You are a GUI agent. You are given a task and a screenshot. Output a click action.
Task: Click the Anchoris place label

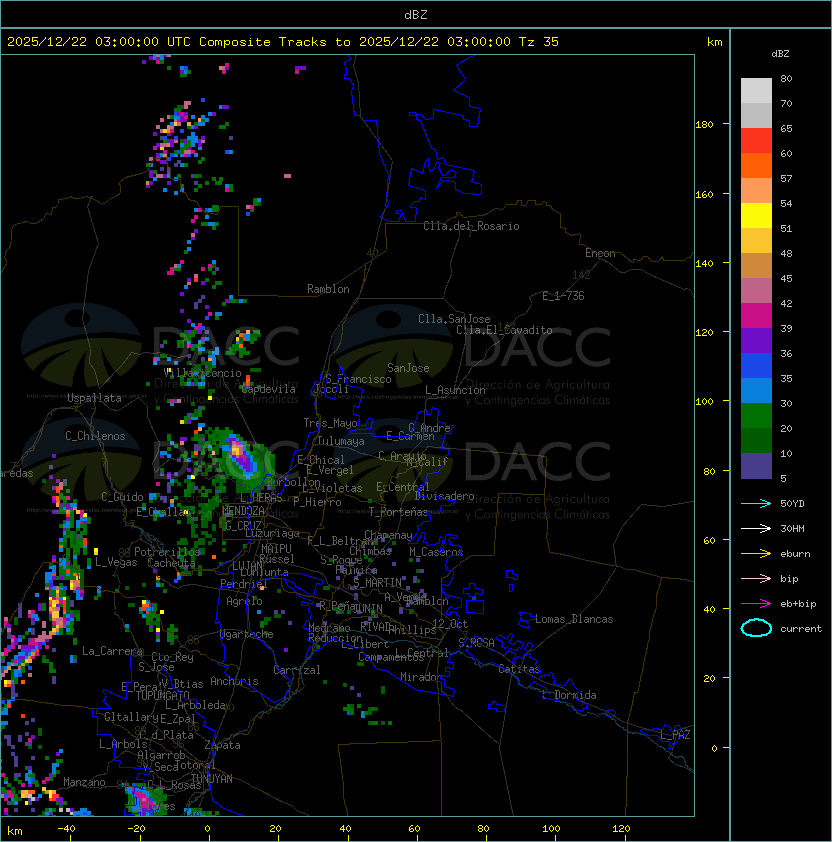[234, 681]
